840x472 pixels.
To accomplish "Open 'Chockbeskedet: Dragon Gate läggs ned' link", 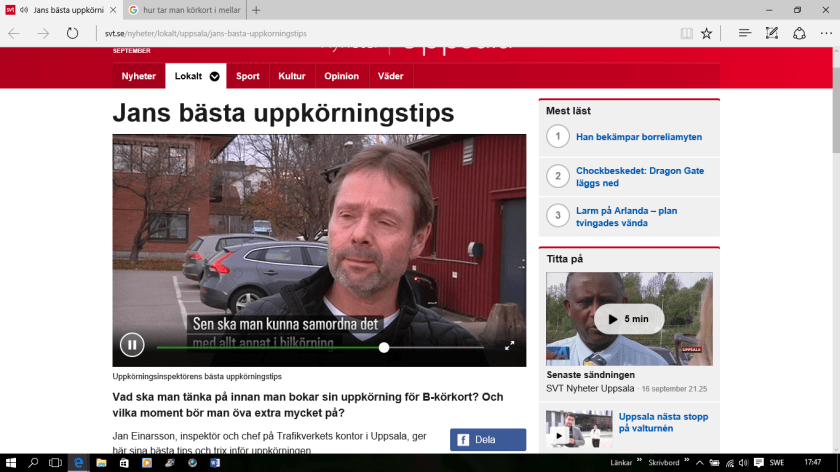I will coord(640,177).
